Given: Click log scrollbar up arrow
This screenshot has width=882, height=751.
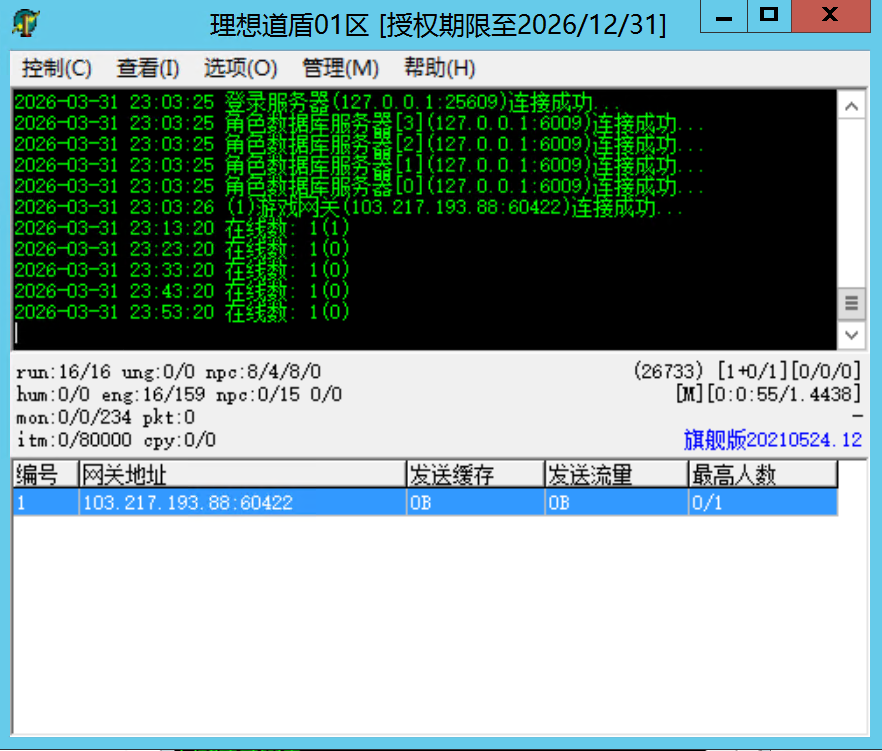Looking at the screenshot, I should 851,106.
